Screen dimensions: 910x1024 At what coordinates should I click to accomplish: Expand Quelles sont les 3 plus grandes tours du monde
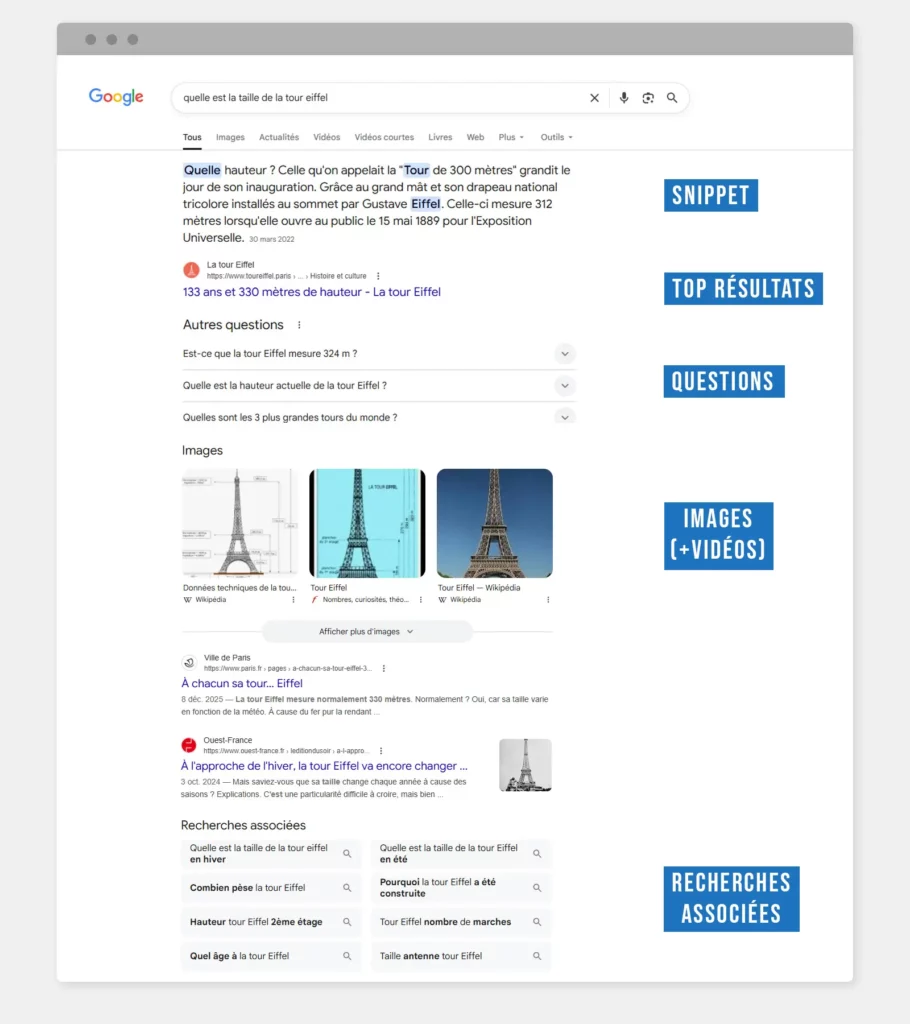coord(565,416)
